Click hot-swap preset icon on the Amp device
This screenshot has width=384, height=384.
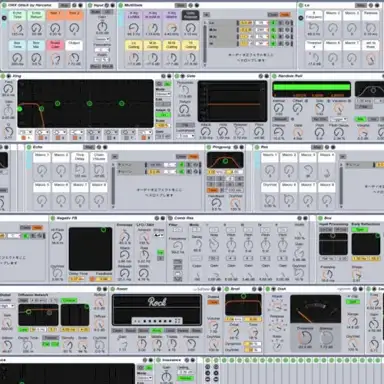coord(213,289)
